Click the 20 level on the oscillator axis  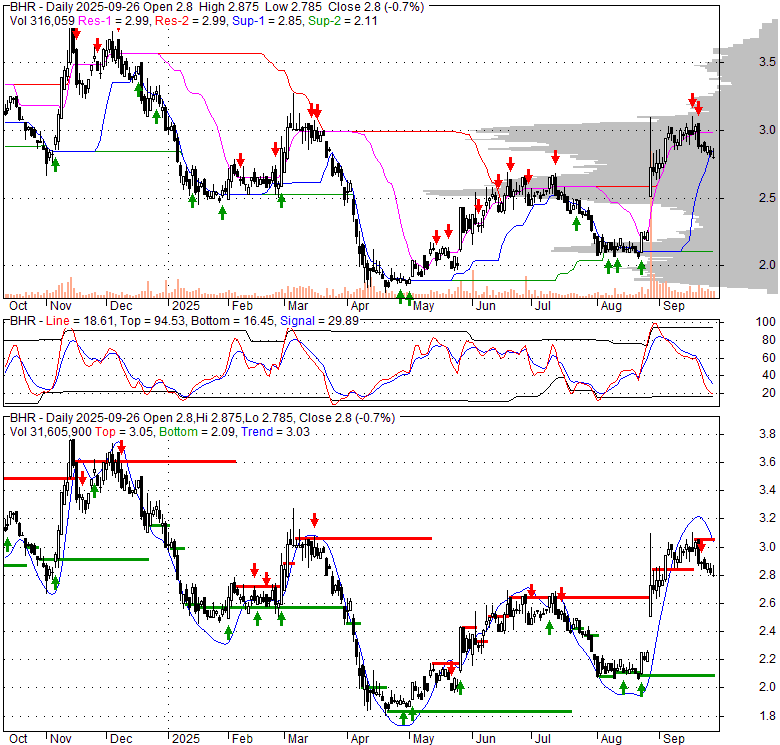[x=769, y=393]
